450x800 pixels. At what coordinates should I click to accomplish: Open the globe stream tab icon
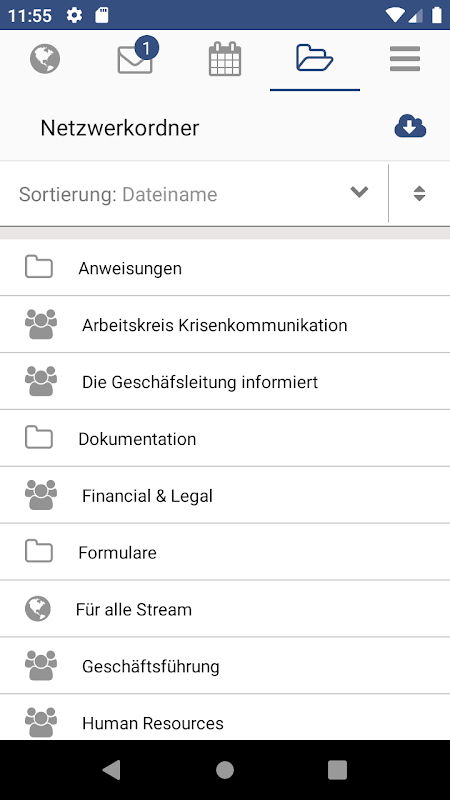(x=45, y=59)
